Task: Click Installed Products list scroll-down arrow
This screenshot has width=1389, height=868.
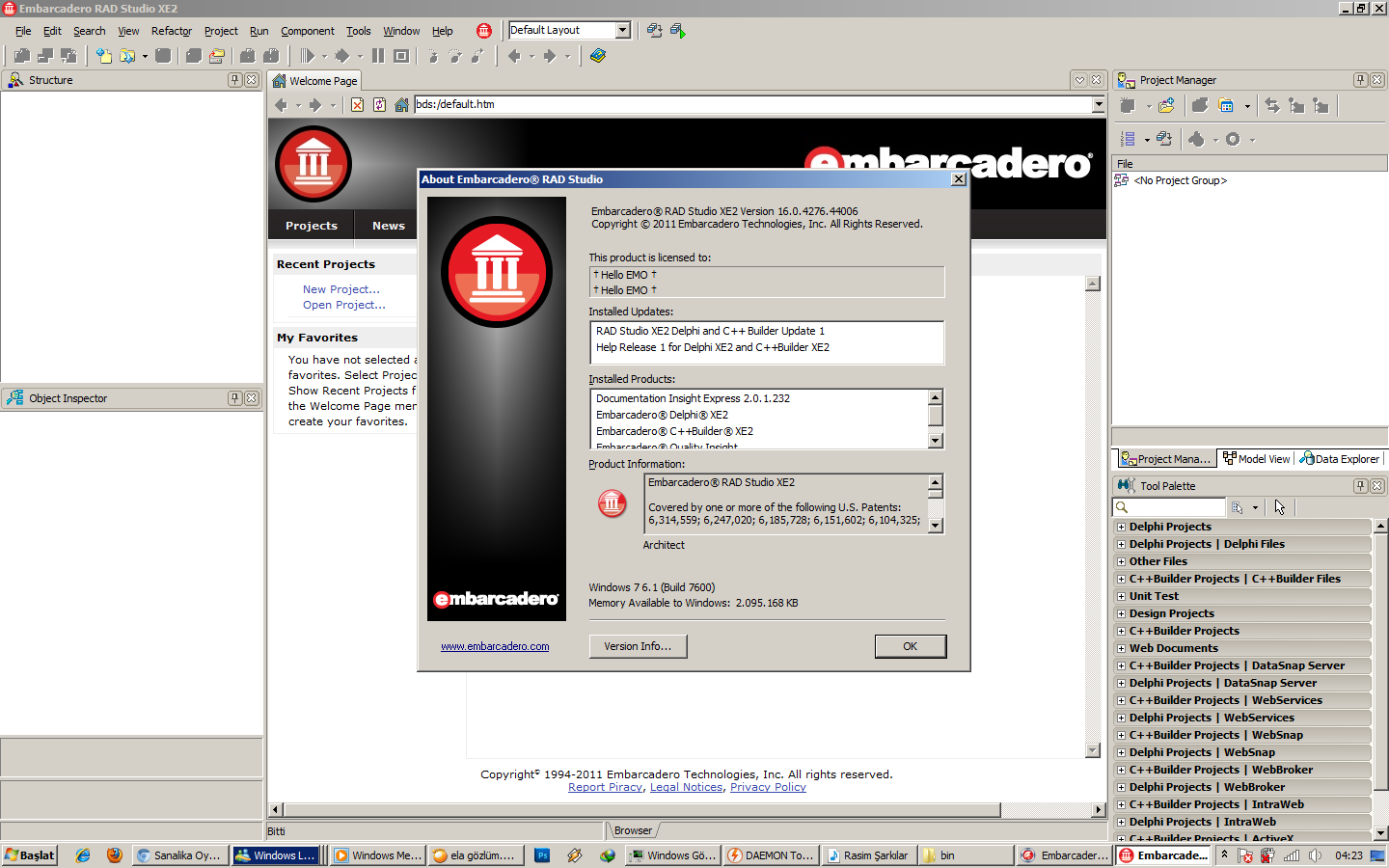Action: coord(935,440)
